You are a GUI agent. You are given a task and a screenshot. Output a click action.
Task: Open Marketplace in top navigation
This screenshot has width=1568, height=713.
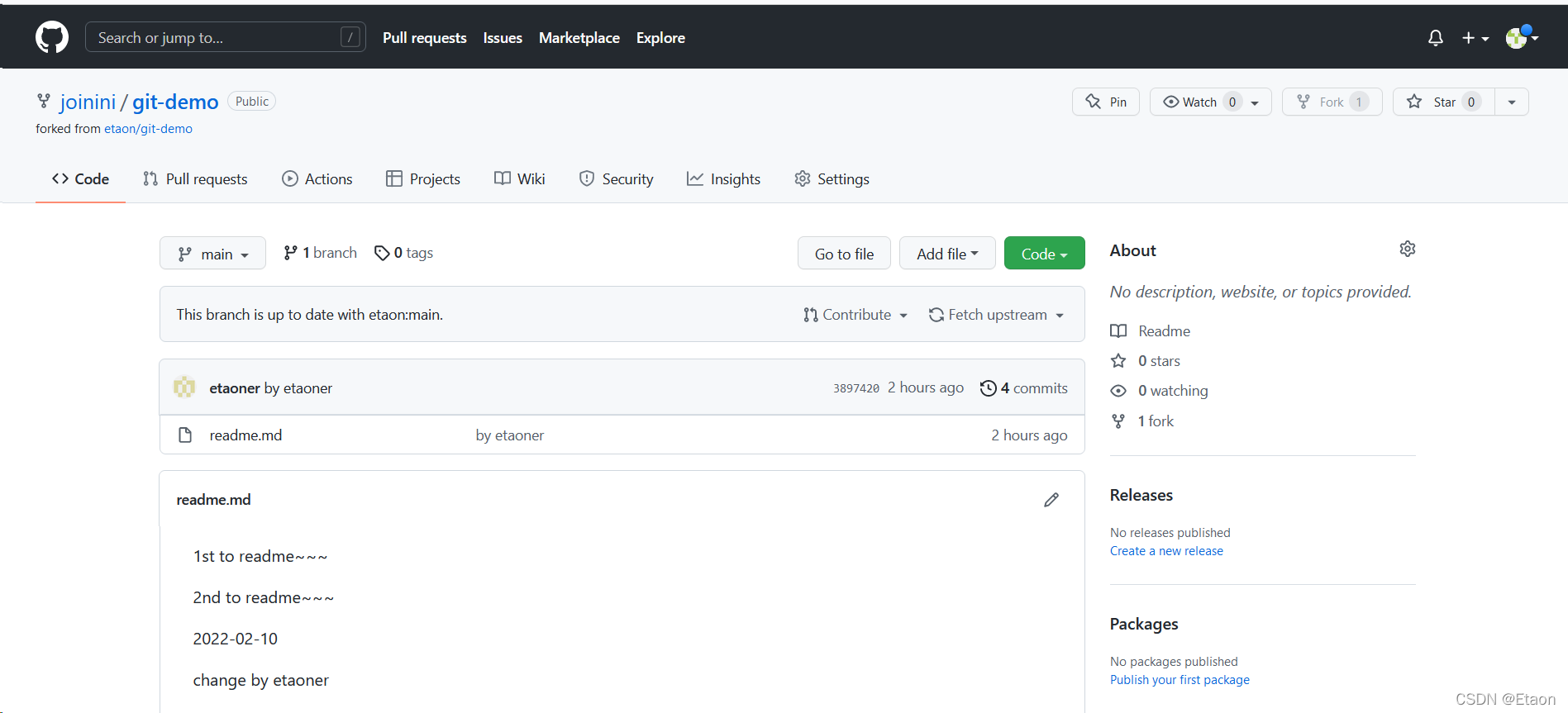[x=579, y=38]
